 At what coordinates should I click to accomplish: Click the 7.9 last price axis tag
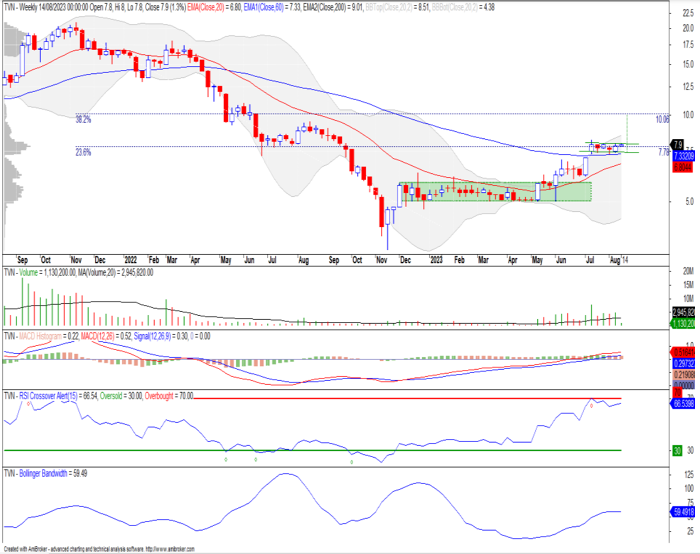point(678,145)
